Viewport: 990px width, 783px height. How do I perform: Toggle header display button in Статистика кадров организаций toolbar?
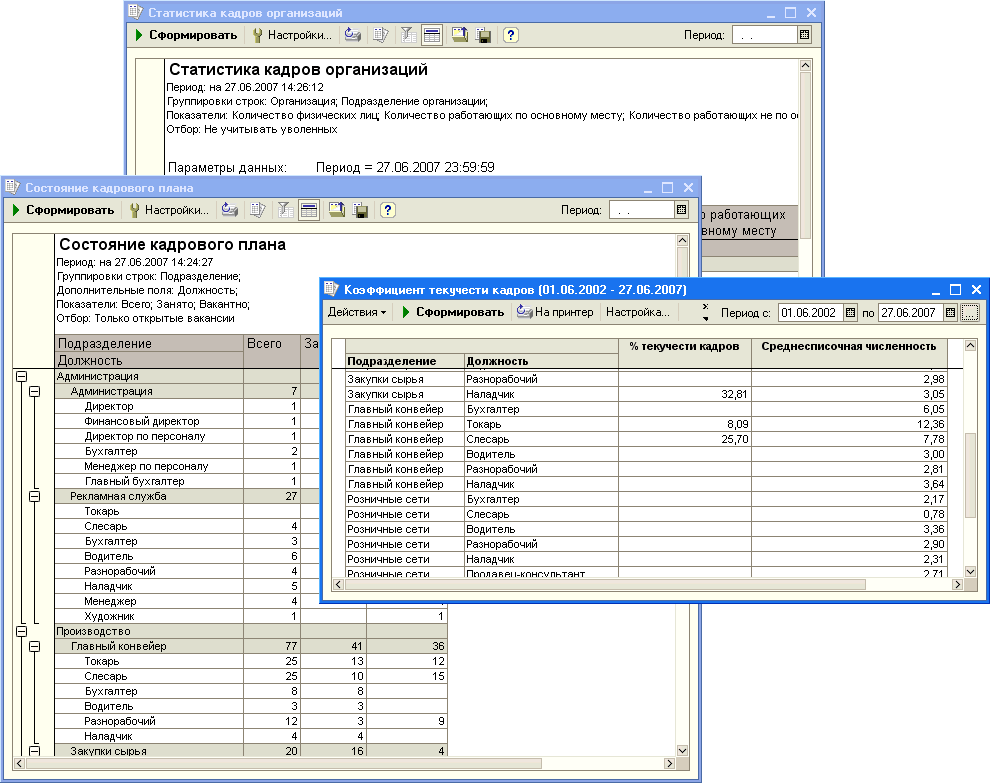pyautogui.click(x=432, y=35)
